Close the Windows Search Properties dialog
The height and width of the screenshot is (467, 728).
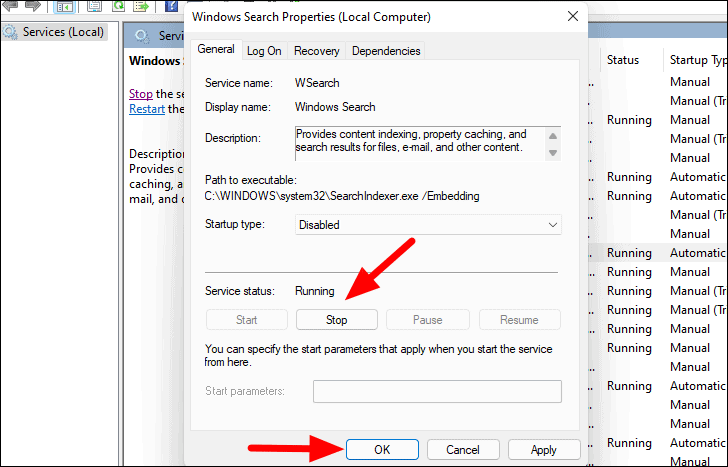tap(572, 16)
